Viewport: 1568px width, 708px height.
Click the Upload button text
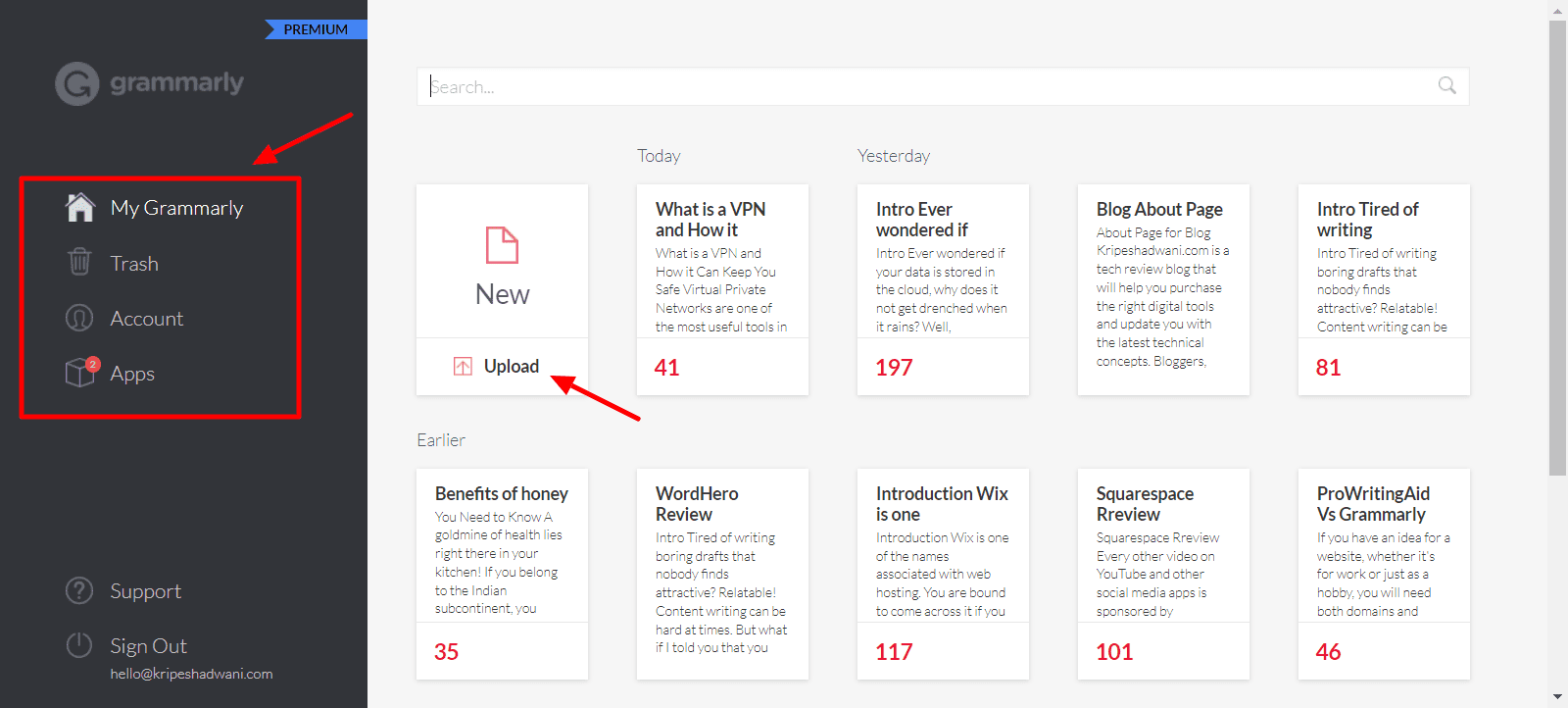[x=511, y=367]
